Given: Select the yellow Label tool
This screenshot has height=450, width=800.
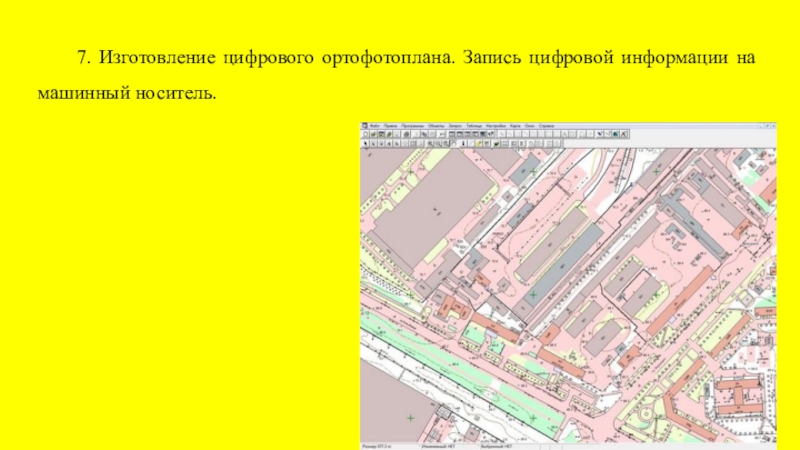Looking at the screenshot, I should 478,143.
